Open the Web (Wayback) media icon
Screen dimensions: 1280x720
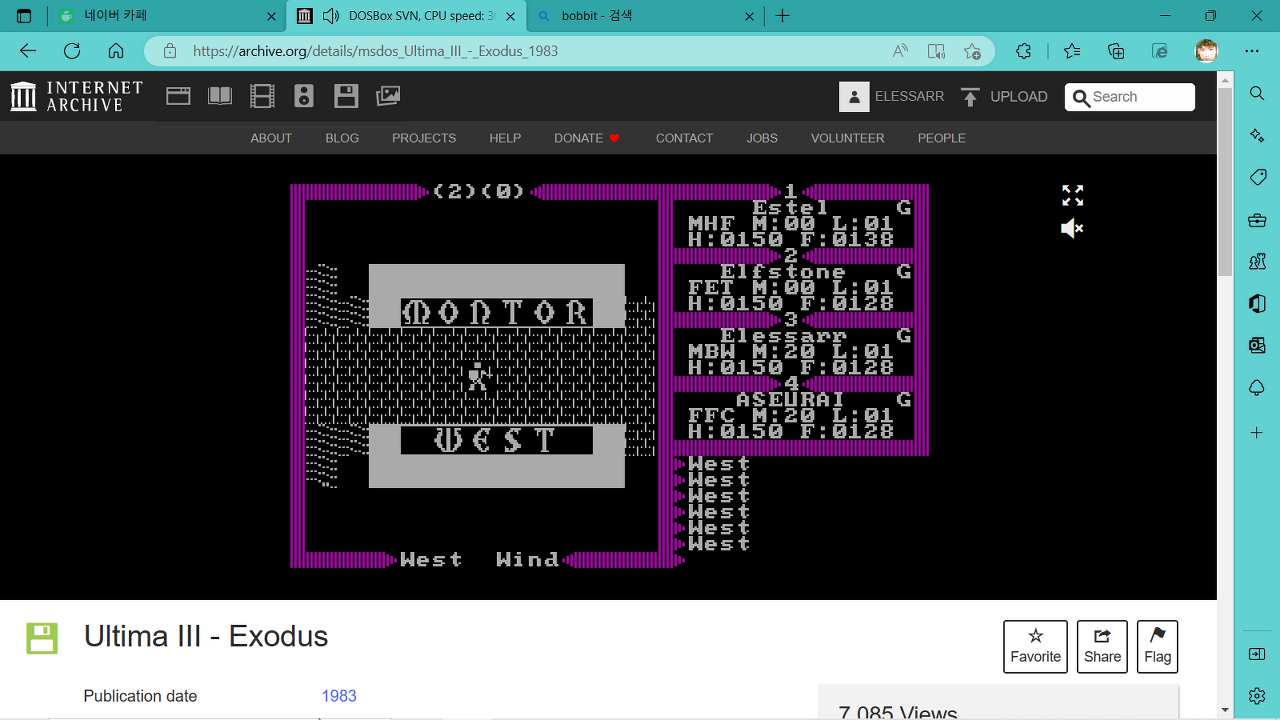[x=178, y=96]
